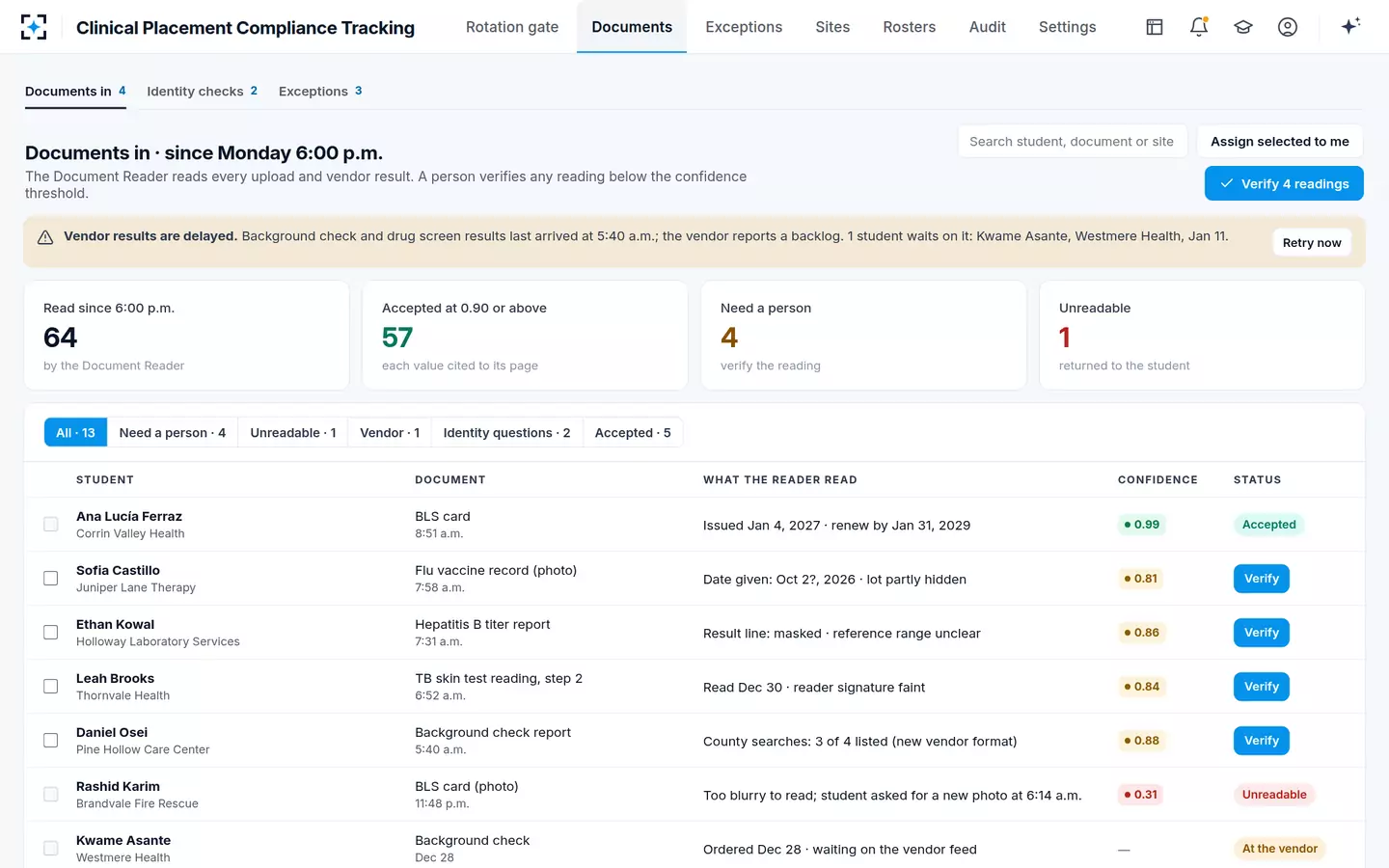This screenshot has width=1389, height=868.
Task: Switch to Identity checks sub-tab
Action: coord(202,92)
